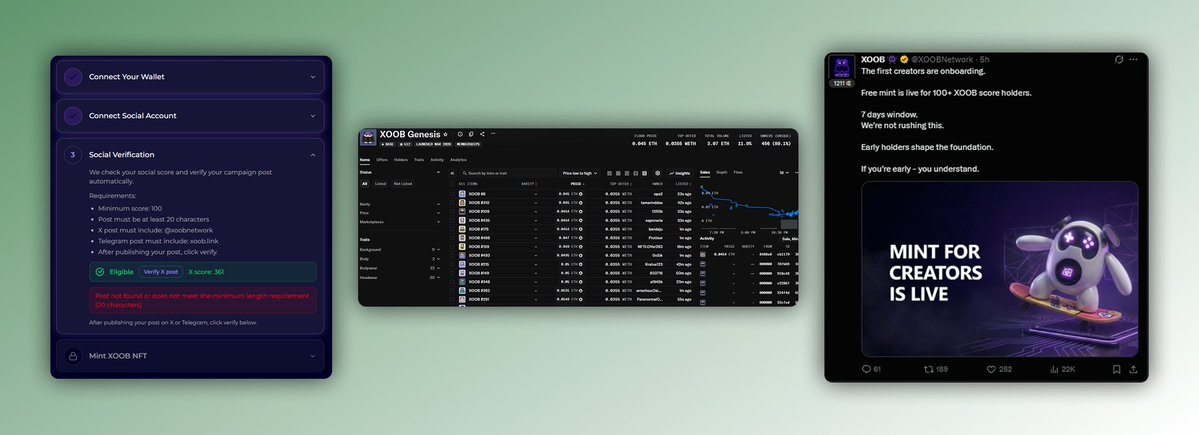Show the Depth chart tab
This screenshot has width=1199, height=435.
tap(722, 172)
